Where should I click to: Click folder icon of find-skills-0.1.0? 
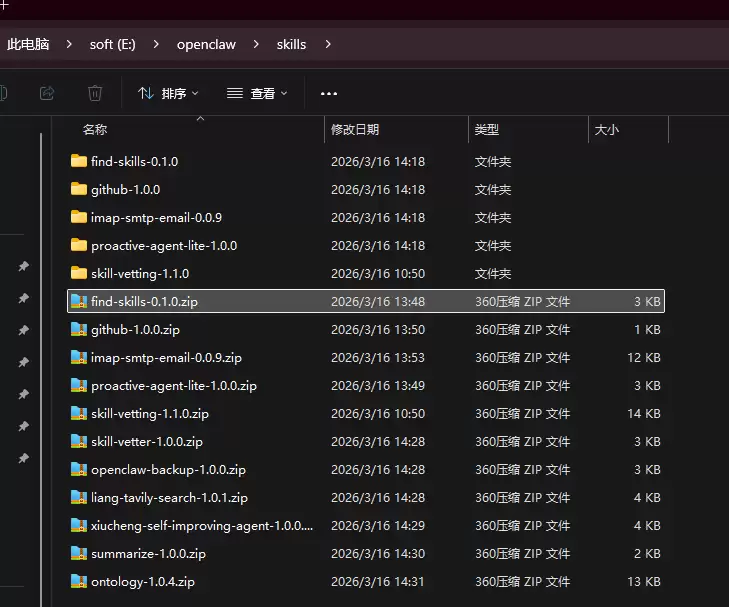coord(79,161)
